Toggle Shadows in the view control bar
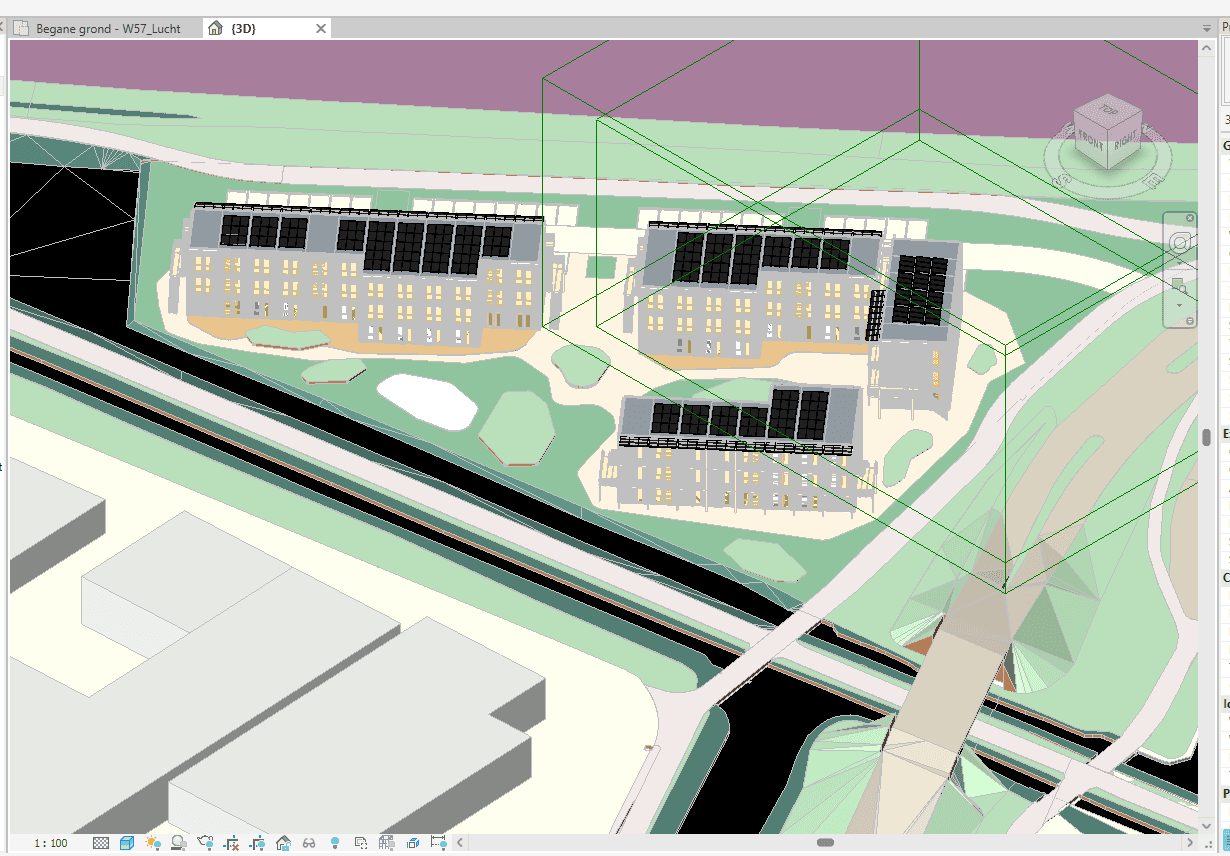 coord(179,843)
